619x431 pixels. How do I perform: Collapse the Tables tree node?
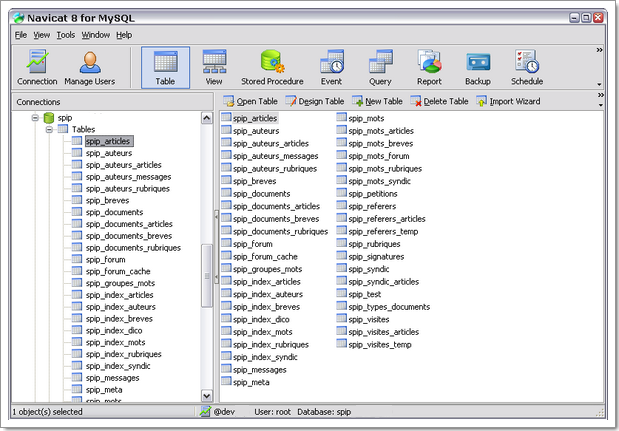[x=49, y=129]
